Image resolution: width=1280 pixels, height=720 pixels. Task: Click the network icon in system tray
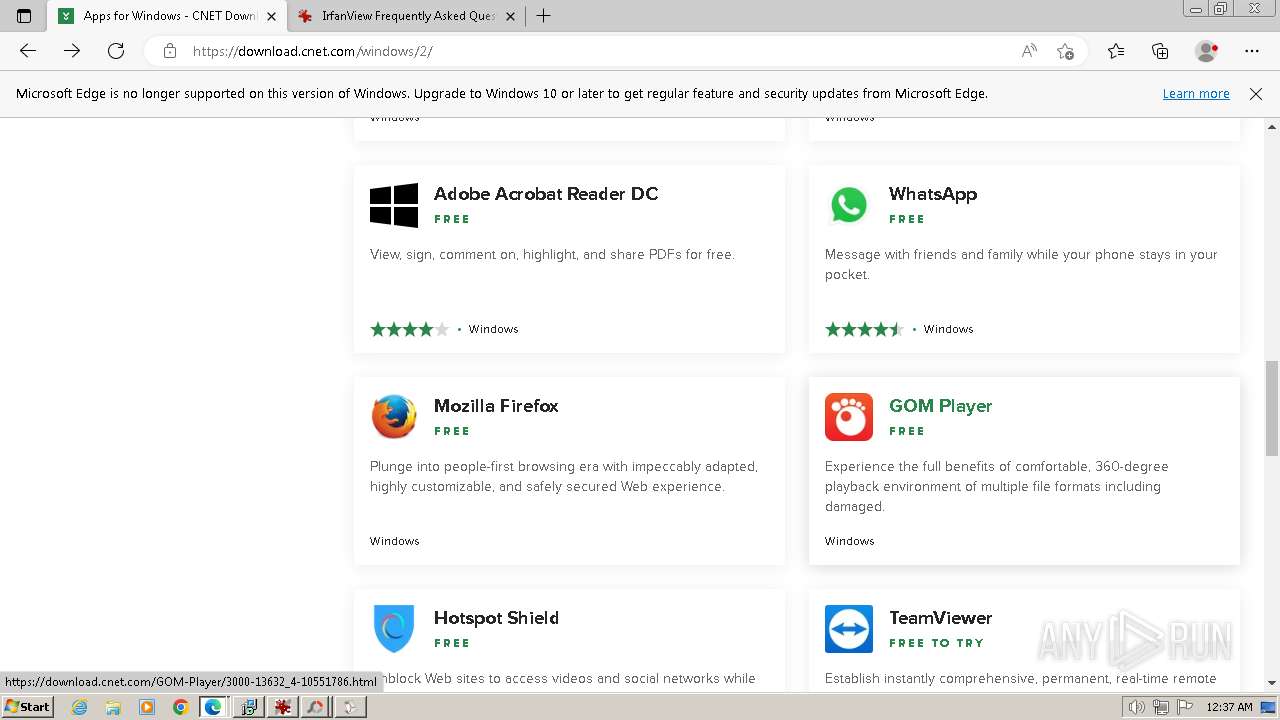pos(1161,707)
